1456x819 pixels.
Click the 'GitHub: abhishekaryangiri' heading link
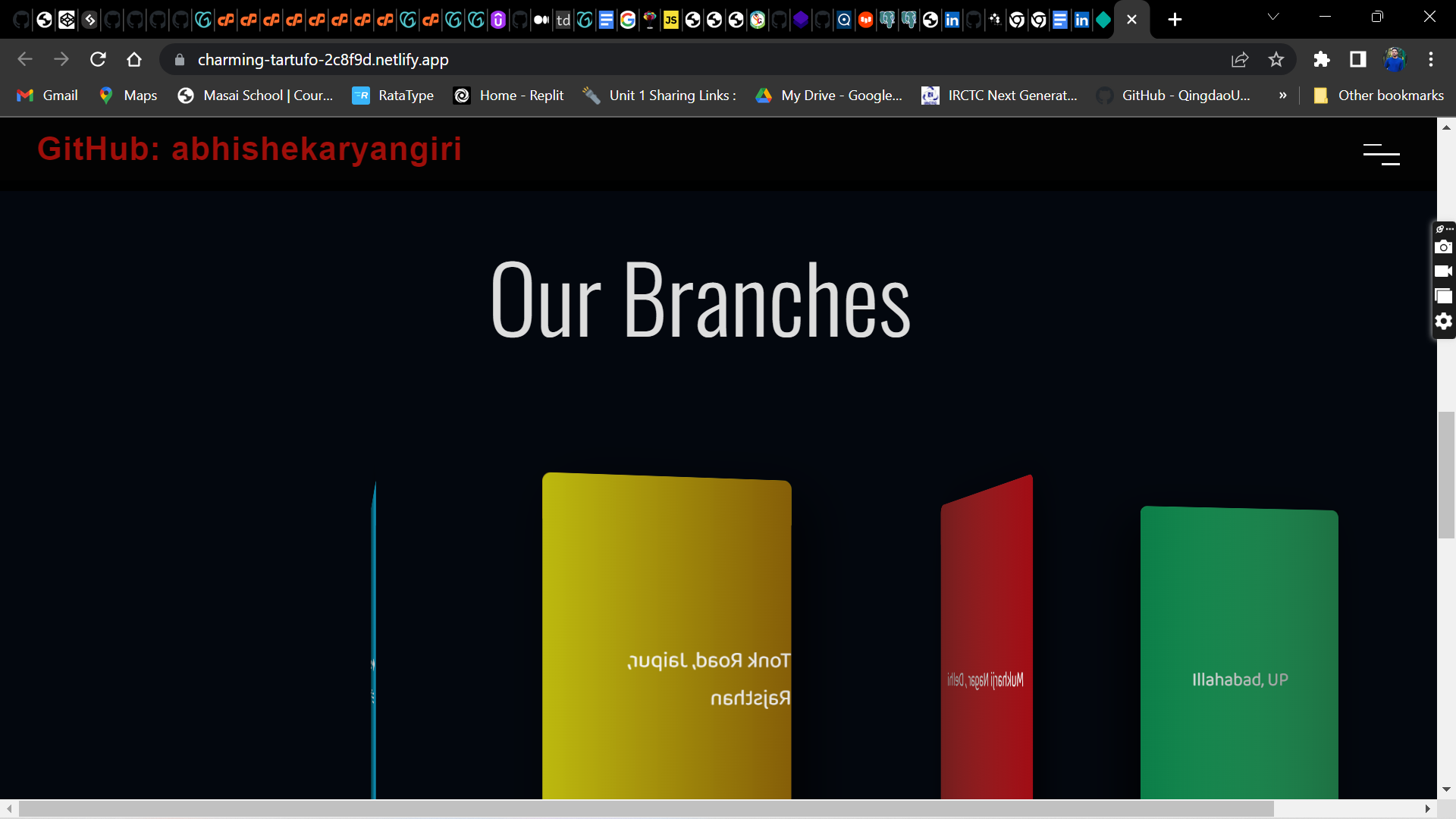tap(250, 149)
